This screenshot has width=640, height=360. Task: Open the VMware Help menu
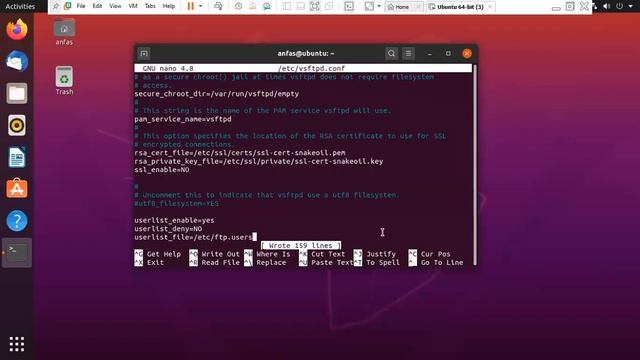point(169,6)
